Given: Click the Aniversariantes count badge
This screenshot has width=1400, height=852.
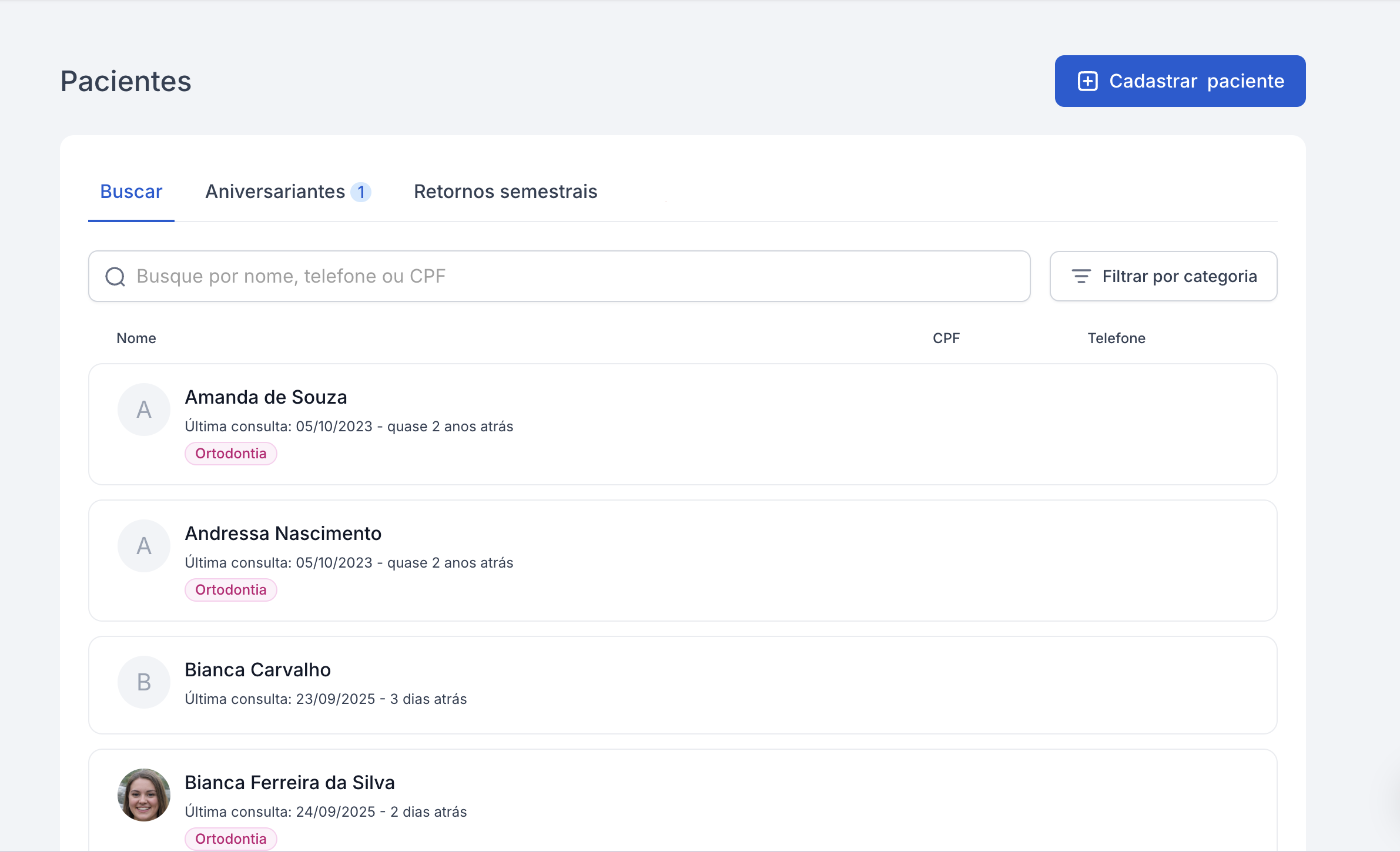Looking at the screenshot, I should [x=361, y=192].
